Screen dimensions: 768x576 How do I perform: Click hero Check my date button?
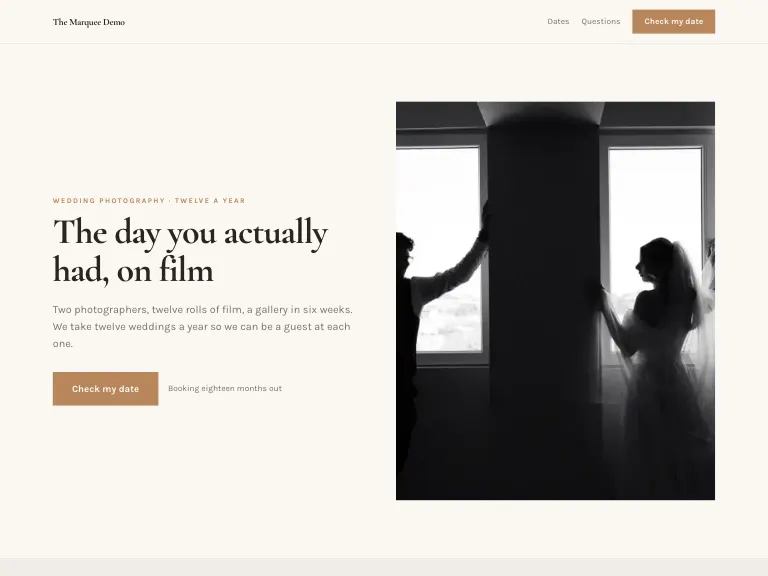105,389
